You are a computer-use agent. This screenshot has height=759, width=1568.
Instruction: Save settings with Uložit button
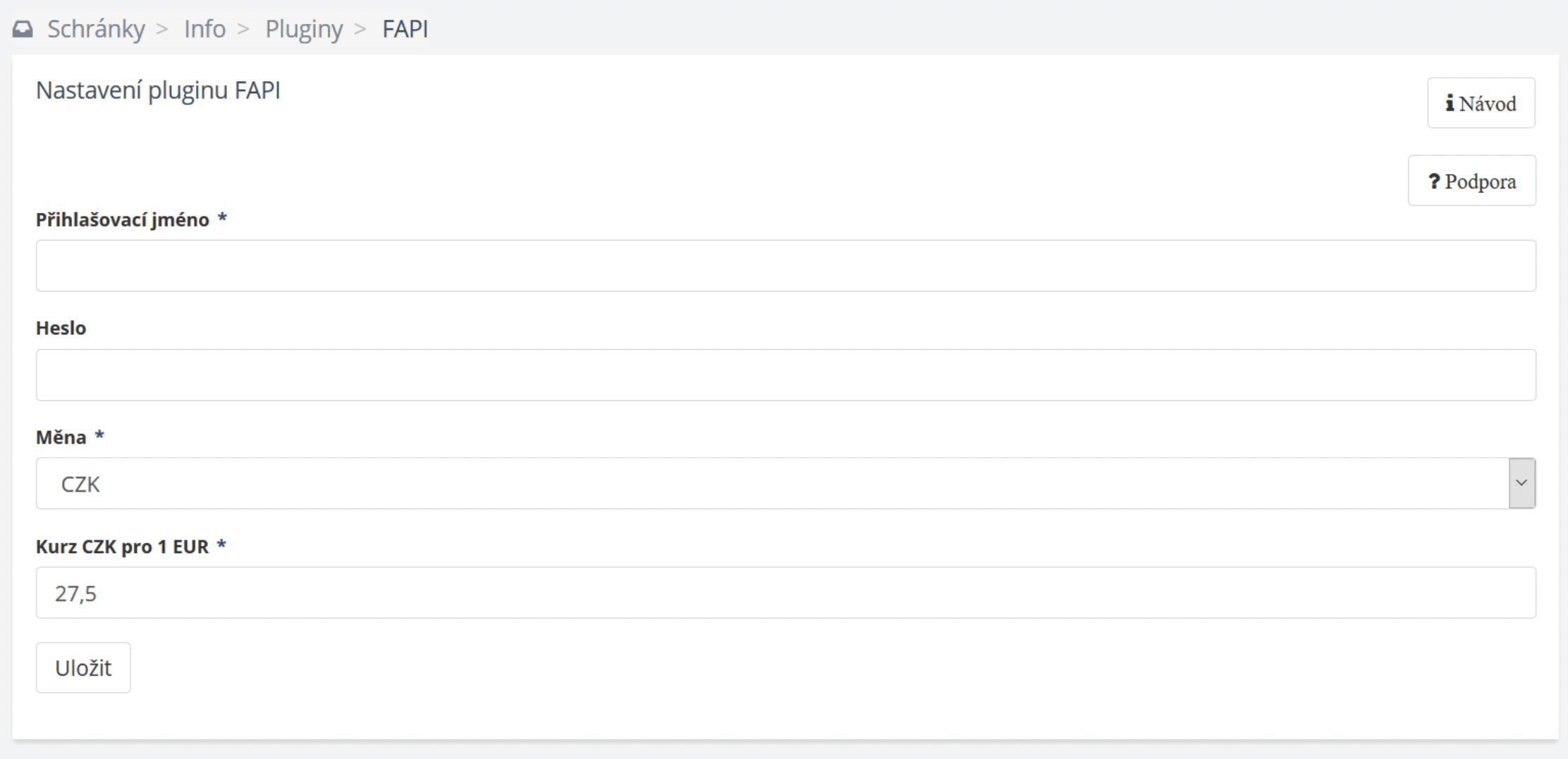click(83, 667)
